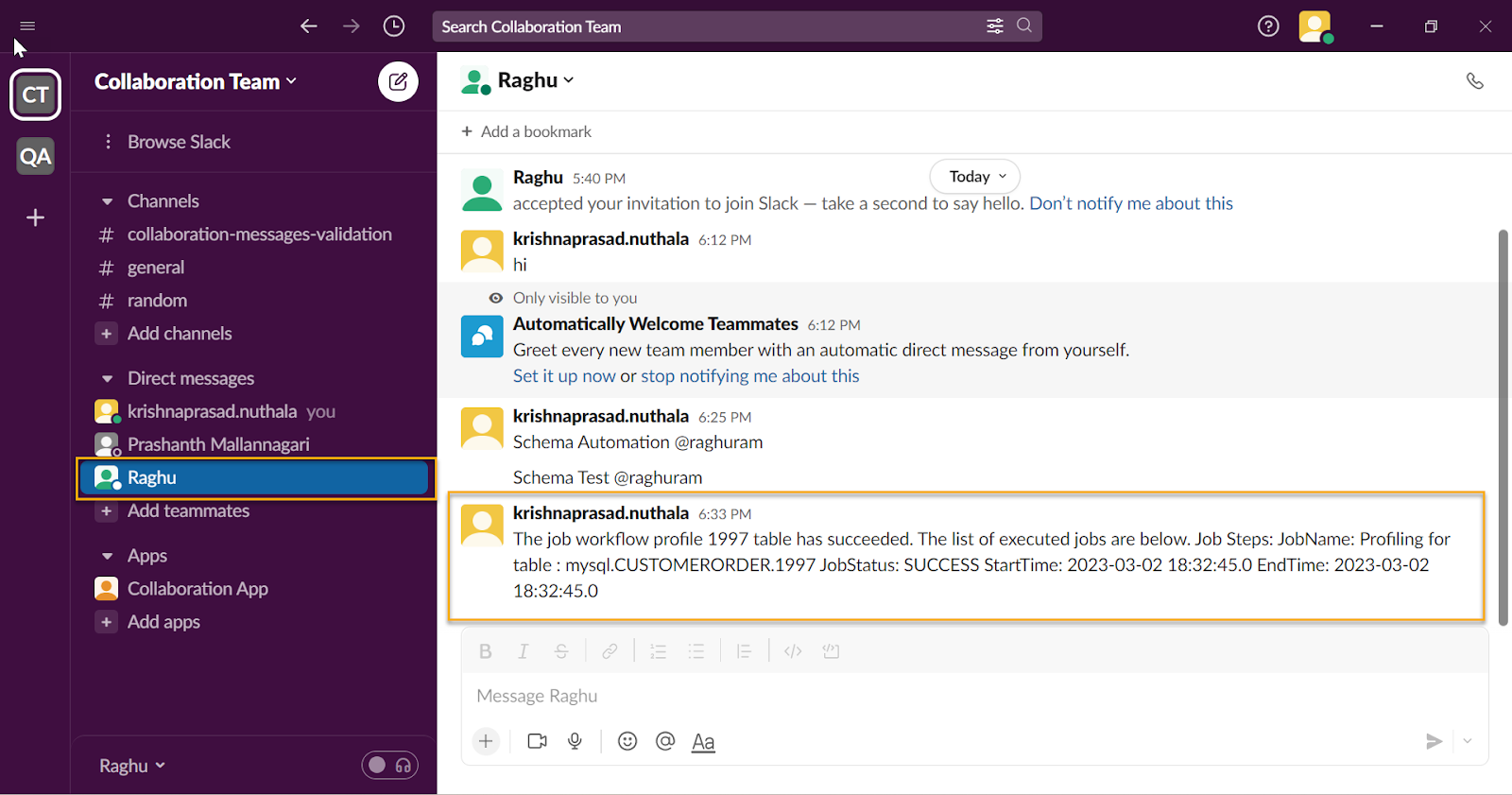Insert a link in the message
Viewport: 1512px width, 795px height.
(x=610, y=651)
